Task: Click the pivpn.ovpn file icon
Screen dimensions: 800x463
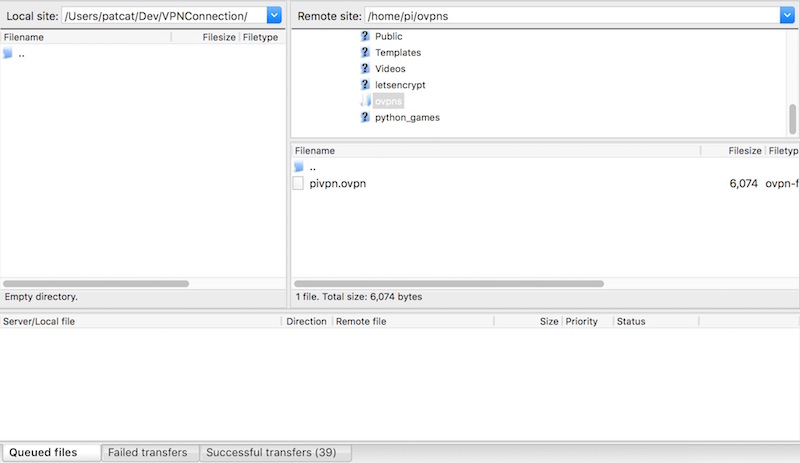Action: (x=298, y=184)
